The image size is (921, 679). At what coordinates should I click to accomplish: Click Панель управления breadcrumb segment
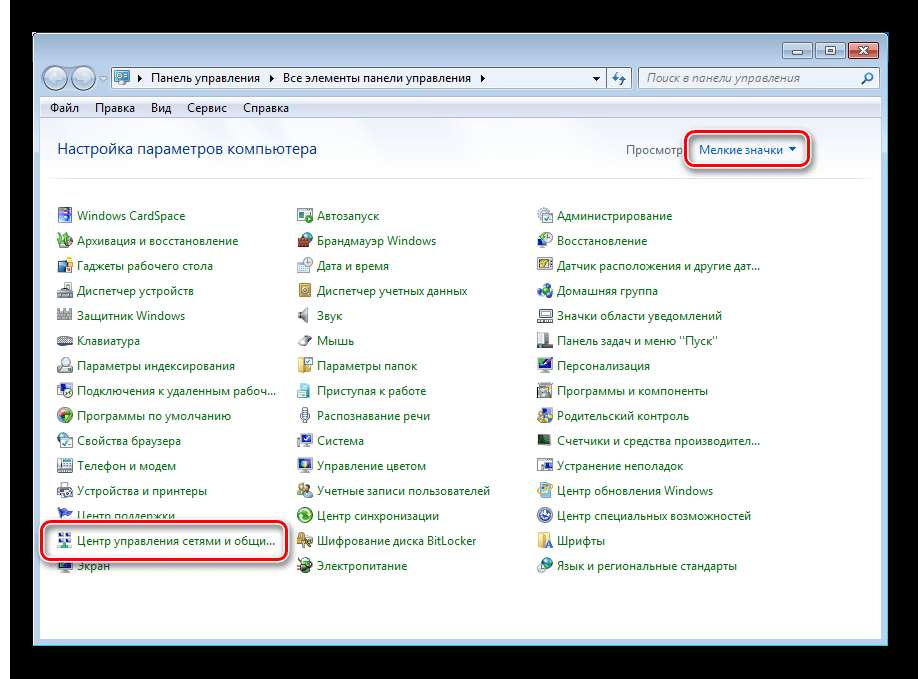205,78
